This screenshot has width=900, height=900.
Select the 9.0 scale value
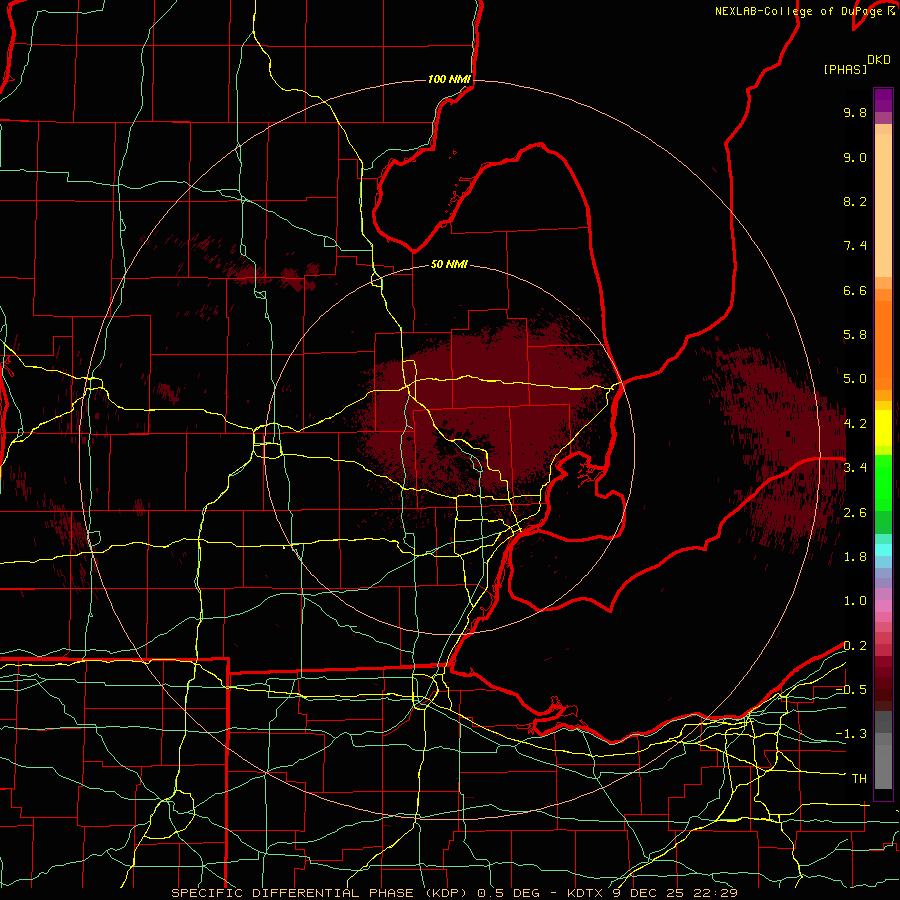(855, 157)
